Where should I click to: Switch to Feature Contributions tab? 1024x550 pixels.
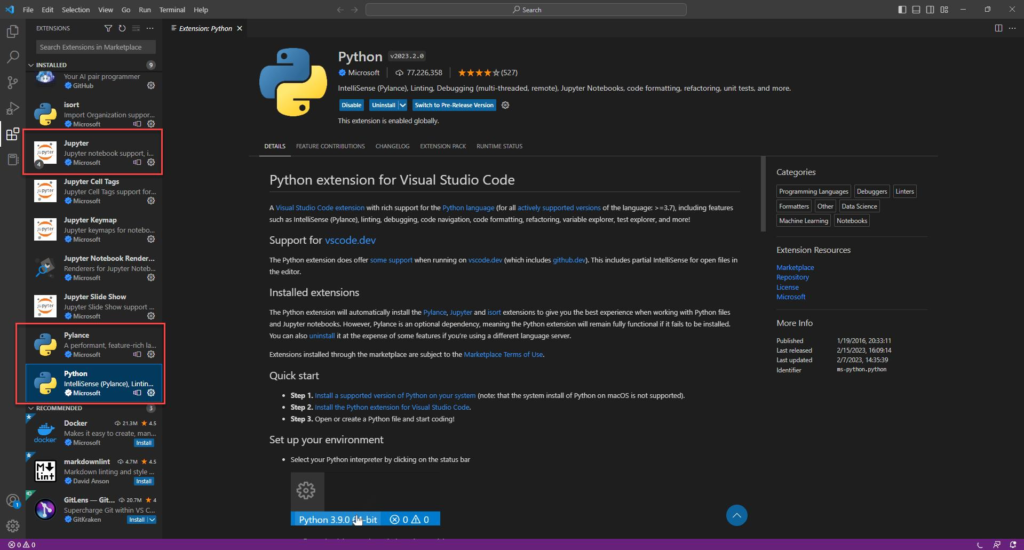(330, 146)
